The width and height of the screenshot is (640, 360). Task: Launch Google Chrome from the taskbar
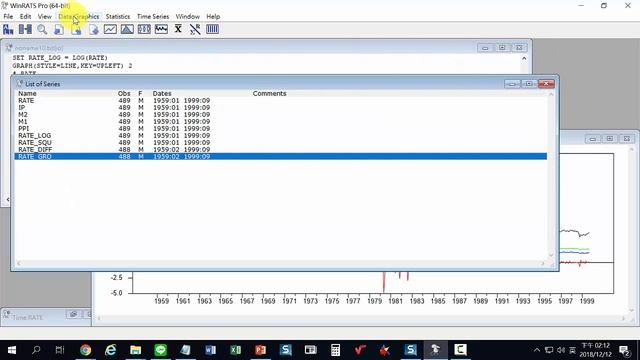tap(85, 350)
